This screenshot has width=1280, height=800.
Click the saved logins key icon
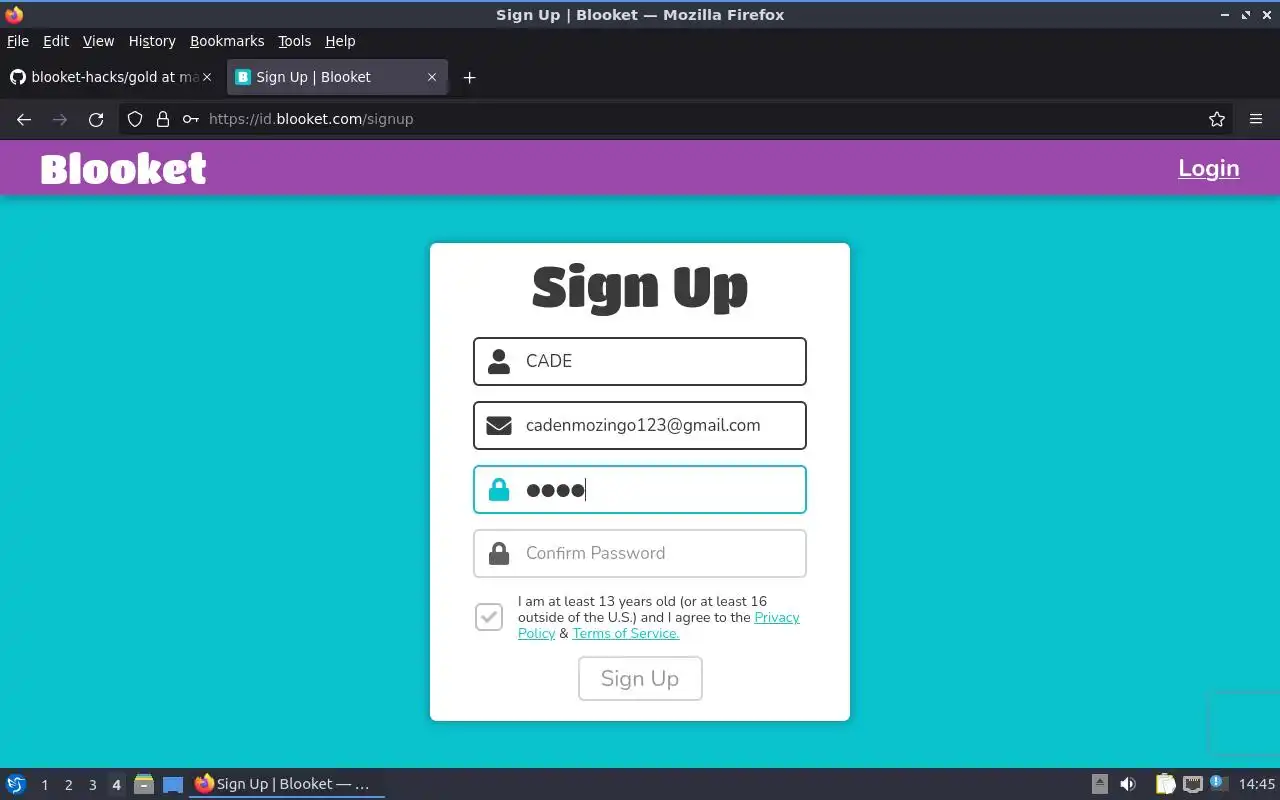click(191, 119)
